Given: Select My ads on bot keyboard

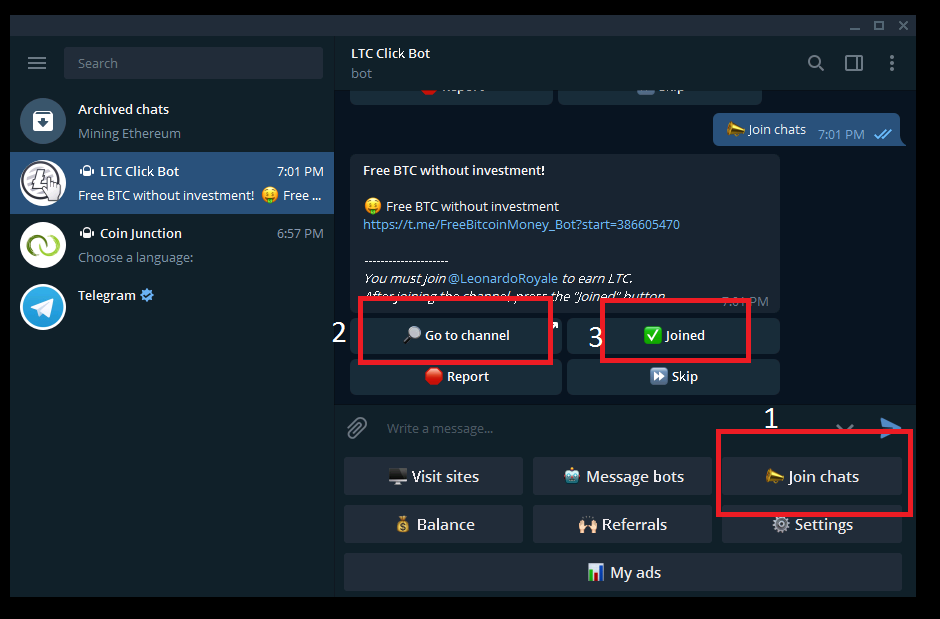Looking at the screenshot, I should (623, 572).
